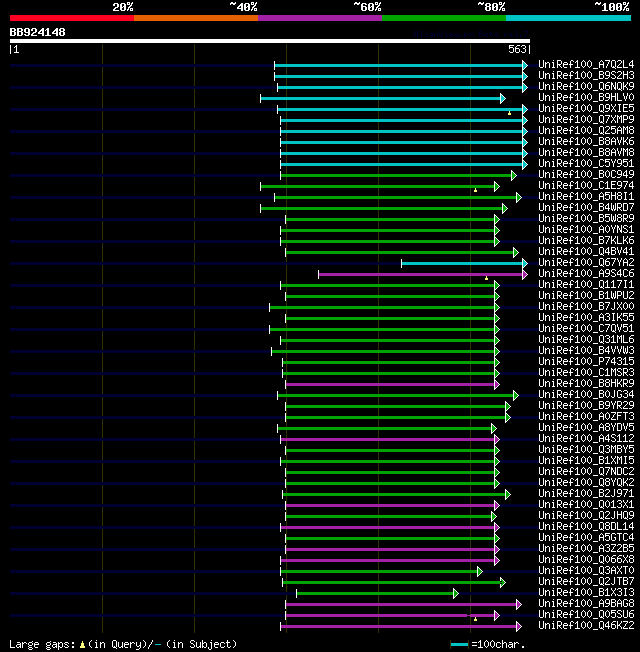The image size is (640, 652).
Task: Click the green arrowhead ending the B0C949 alignment
Action: 514,175
